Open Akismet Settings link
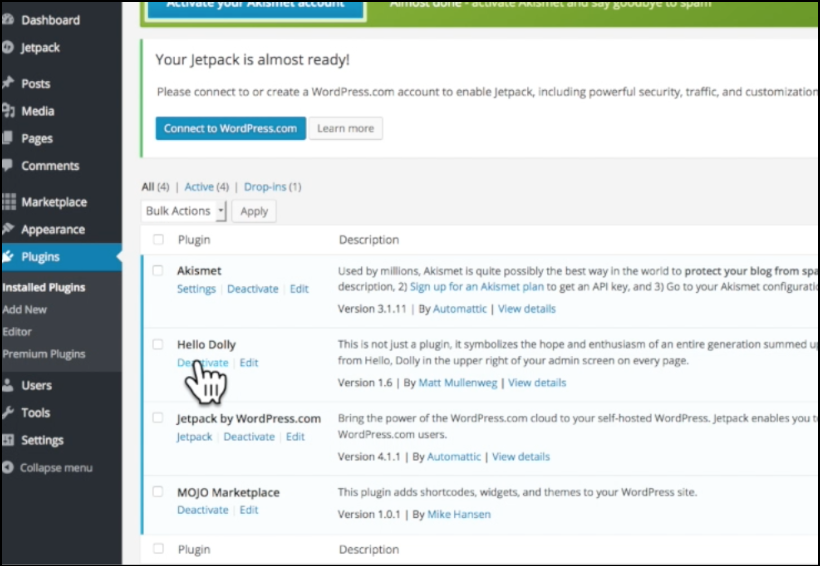Image resolution: width=820 pixels, height=566 pixels. pyautogui.click(x=196, y=289)
